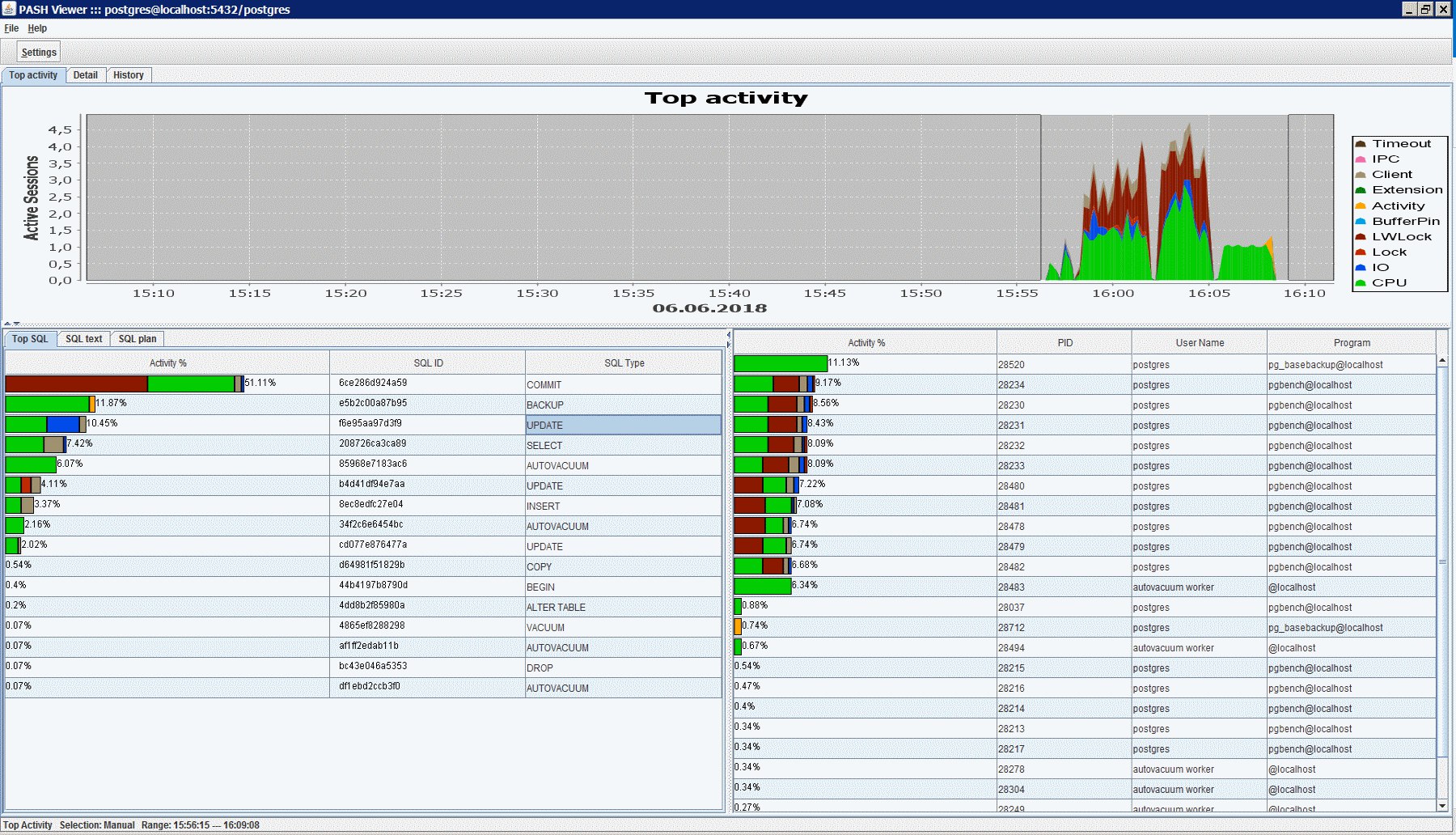Click the Client legend color marker
The image size is (1456, 835).
tap(1361, 175)
